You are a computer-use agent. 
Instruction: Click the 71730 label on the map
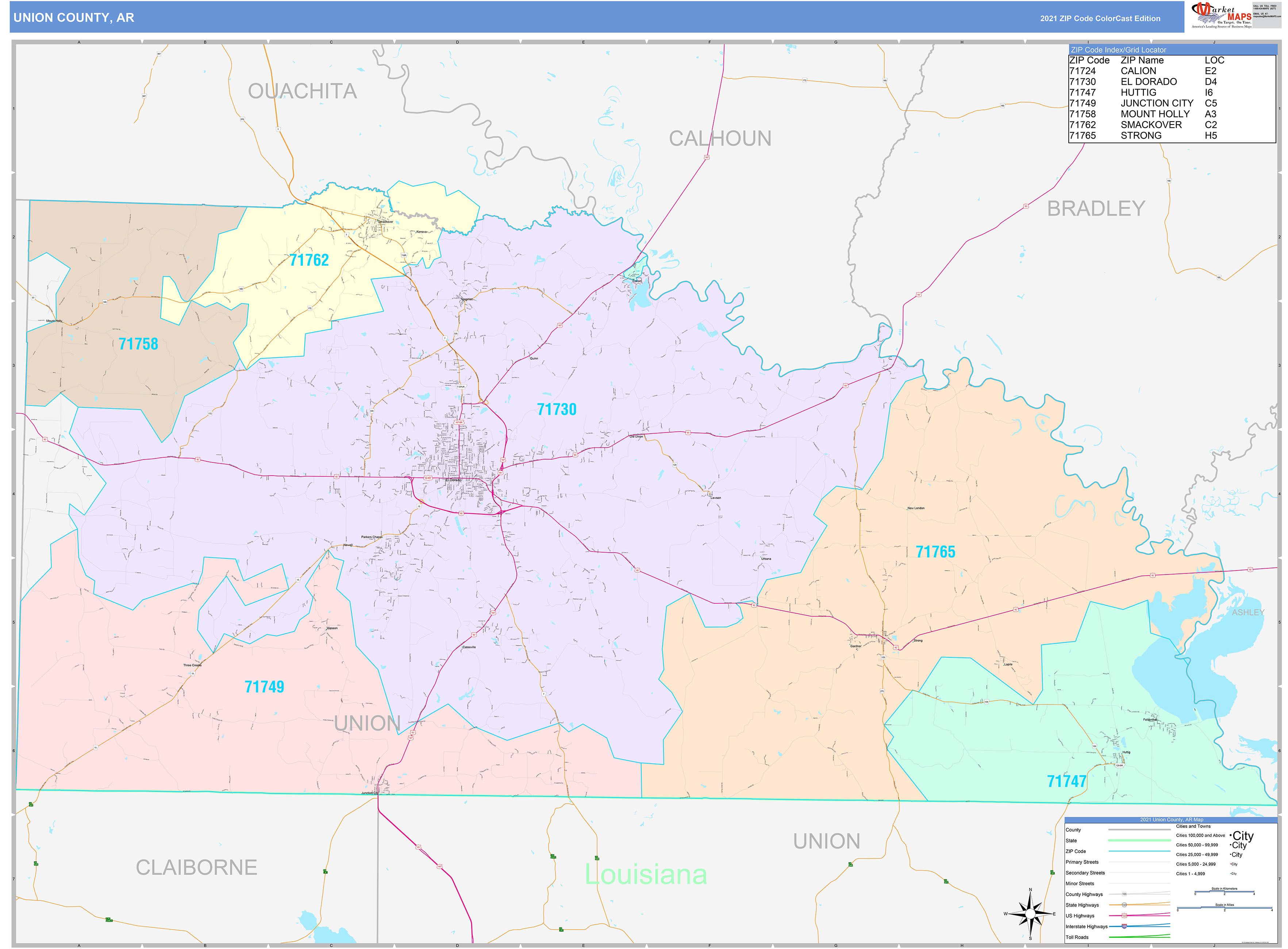556,409
